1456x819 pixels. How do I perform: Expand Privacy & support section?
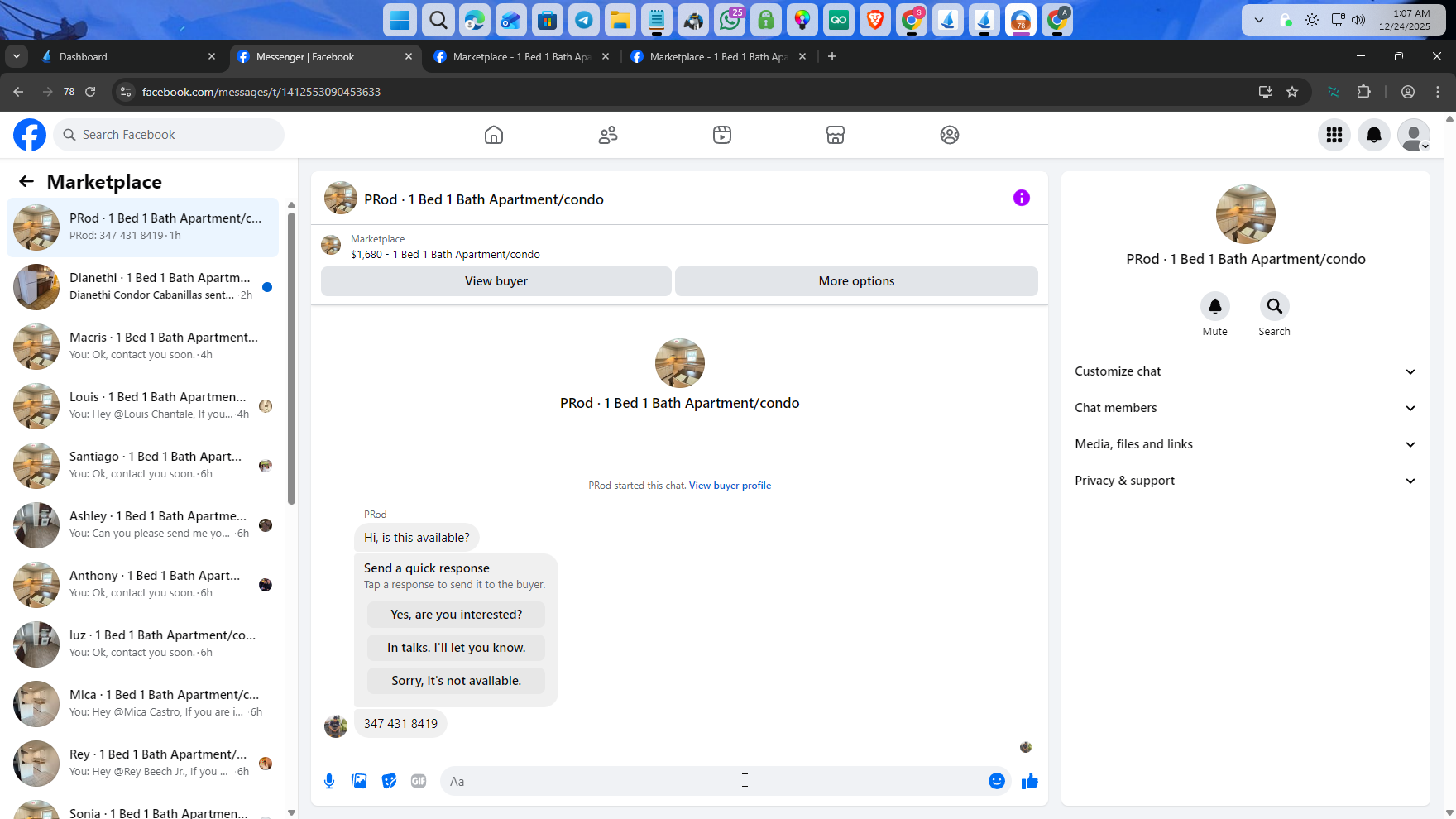pos(1246,481)
